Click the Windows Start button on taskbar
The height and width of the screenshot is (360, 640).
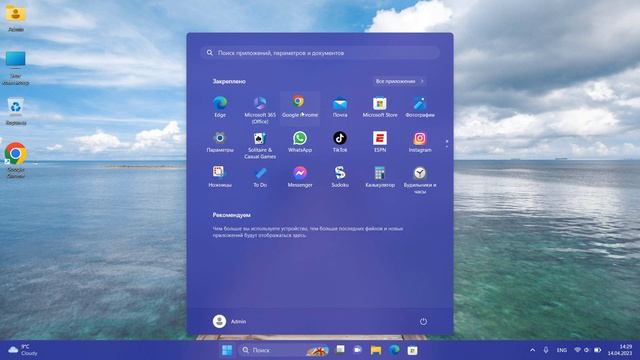click(x=227, y=350)
